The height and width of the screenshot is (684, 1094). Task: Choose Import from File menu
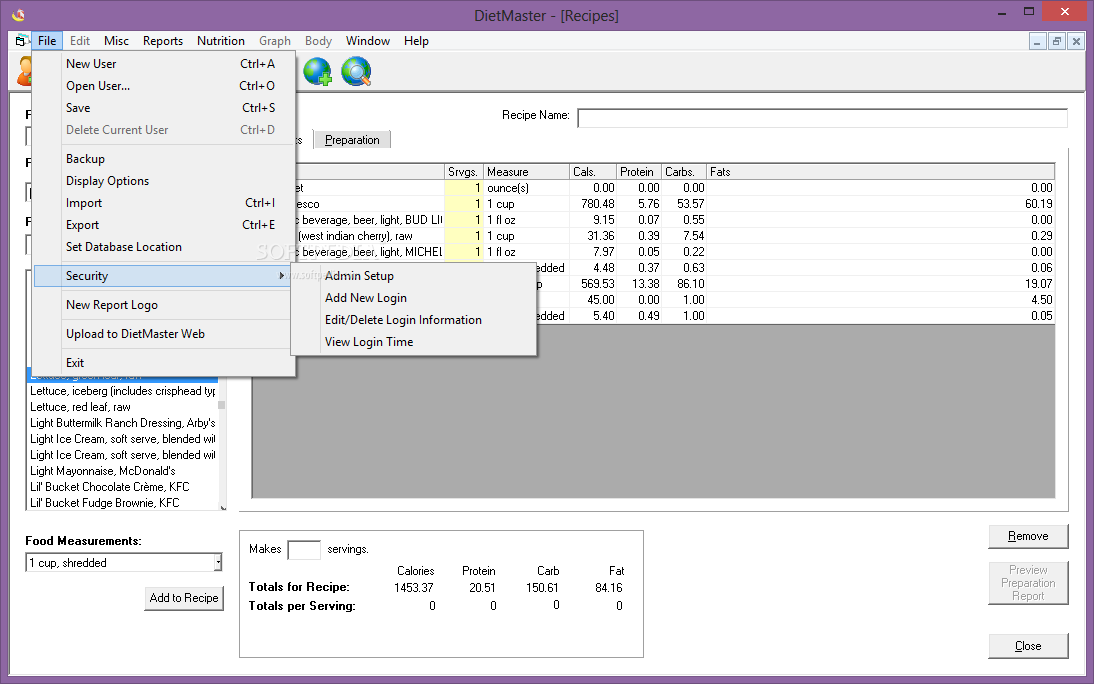(x=165, y=202)
